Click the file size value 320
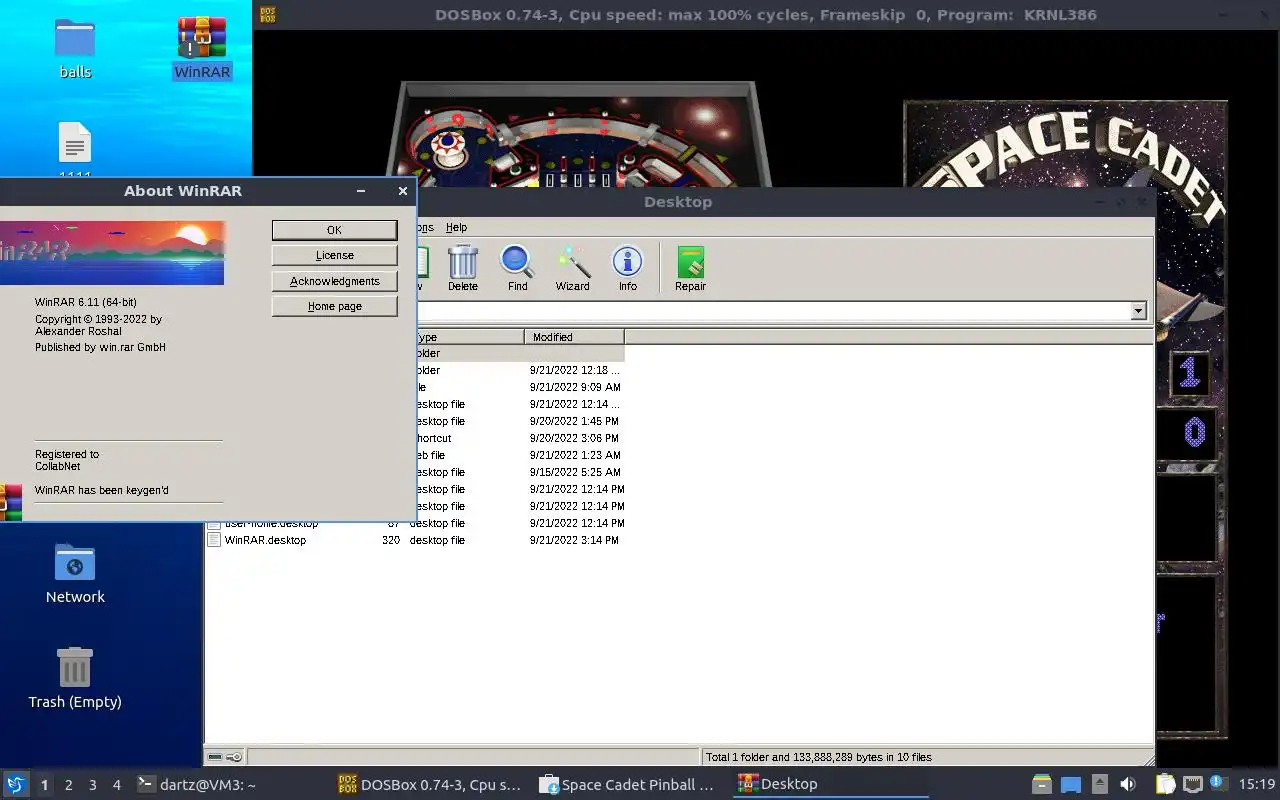The height and width of the screenshot is (800, 1280). pos(391,540)
